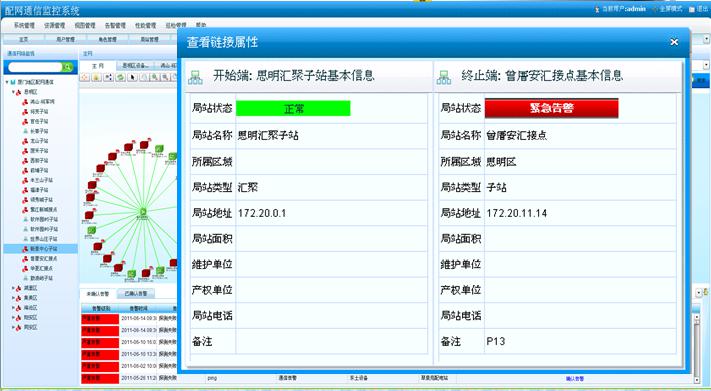Select the highlighted station in the tree
The height and width of the screenshot is (391, 711).
[x=40, y=249]
